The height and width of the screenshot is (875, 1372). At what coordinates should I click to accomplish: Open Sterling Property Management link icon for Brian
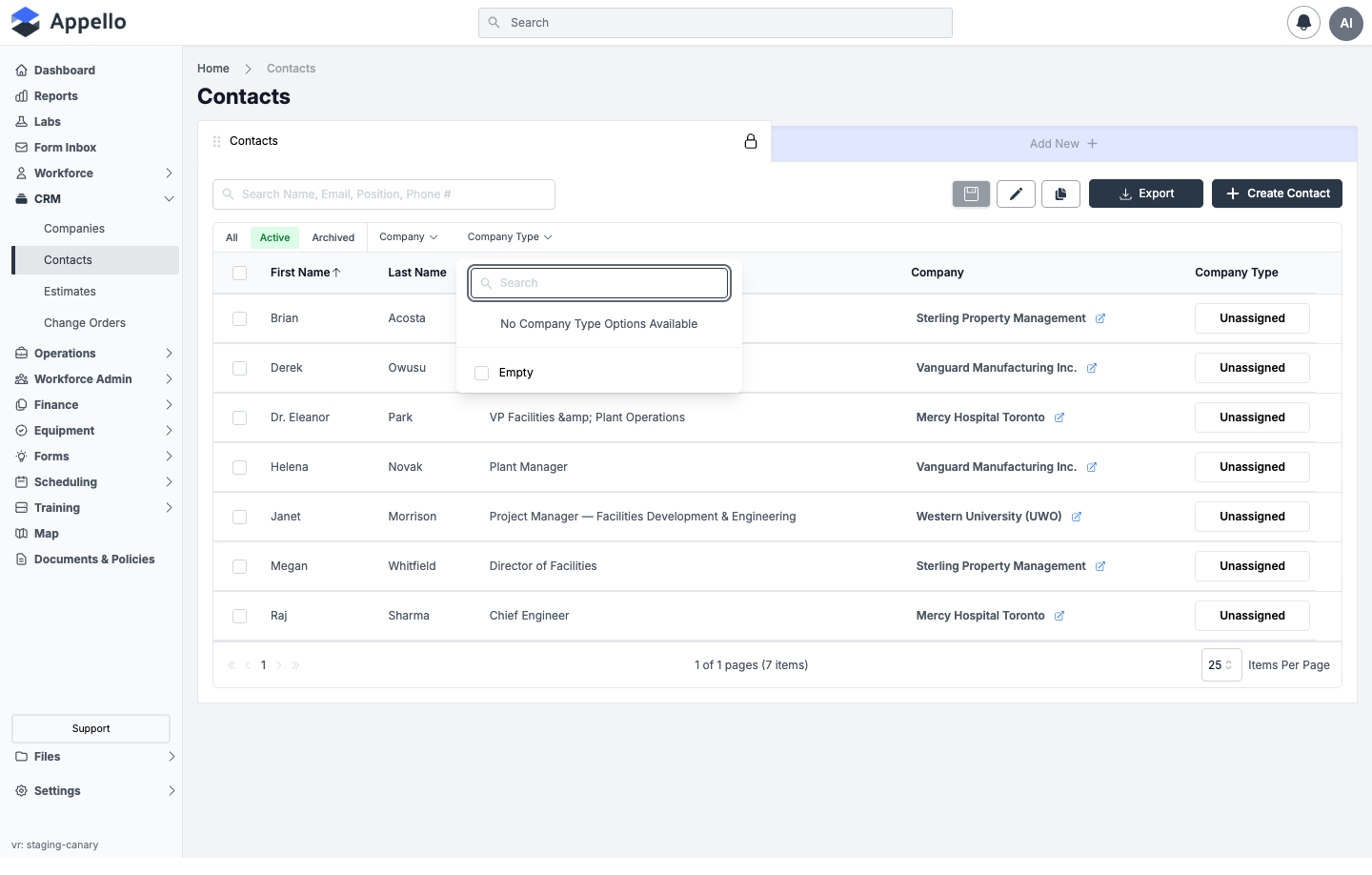(1100, 318)
